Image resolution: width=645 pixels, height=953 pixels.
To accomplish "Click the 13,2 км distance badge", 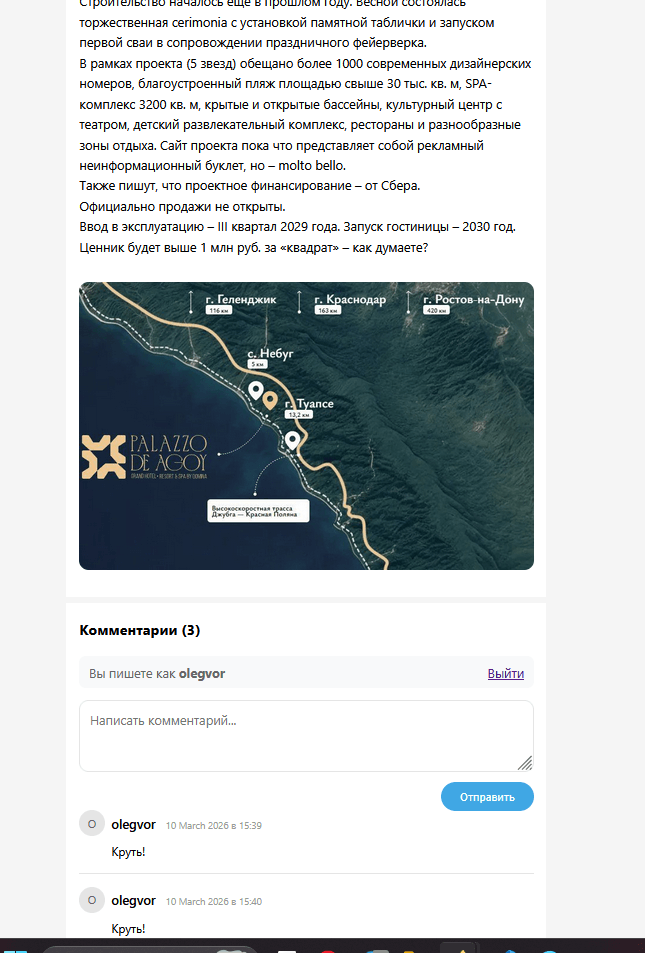I will pos(299,414).
